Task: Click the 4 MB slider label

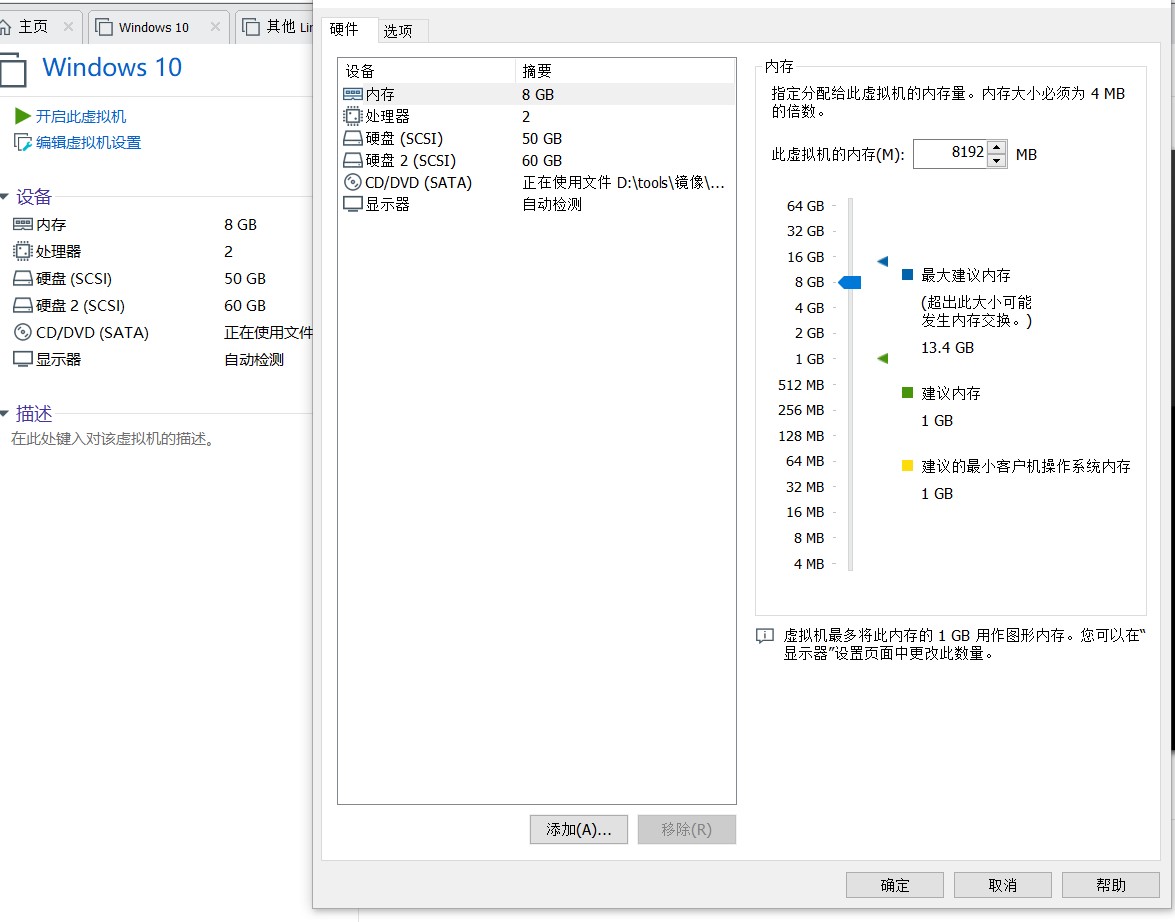Action: tap(809, 564)
